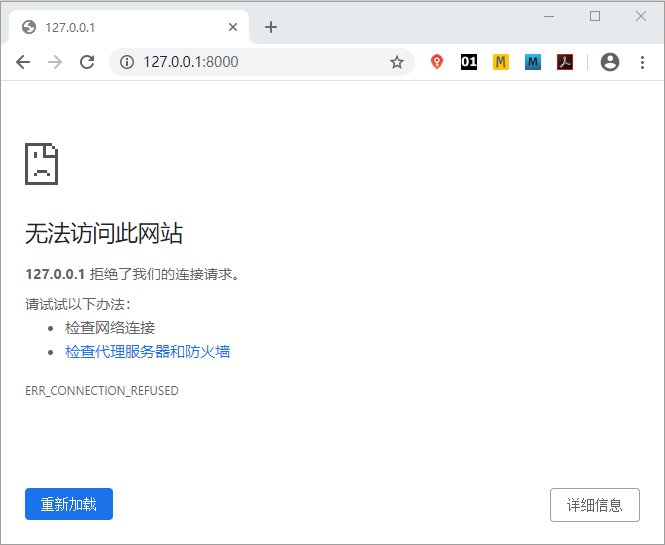This screenshot has width=665, height=545.
Task: Select the 127.0.0.1 browser tab
Action: coord(129,27)
